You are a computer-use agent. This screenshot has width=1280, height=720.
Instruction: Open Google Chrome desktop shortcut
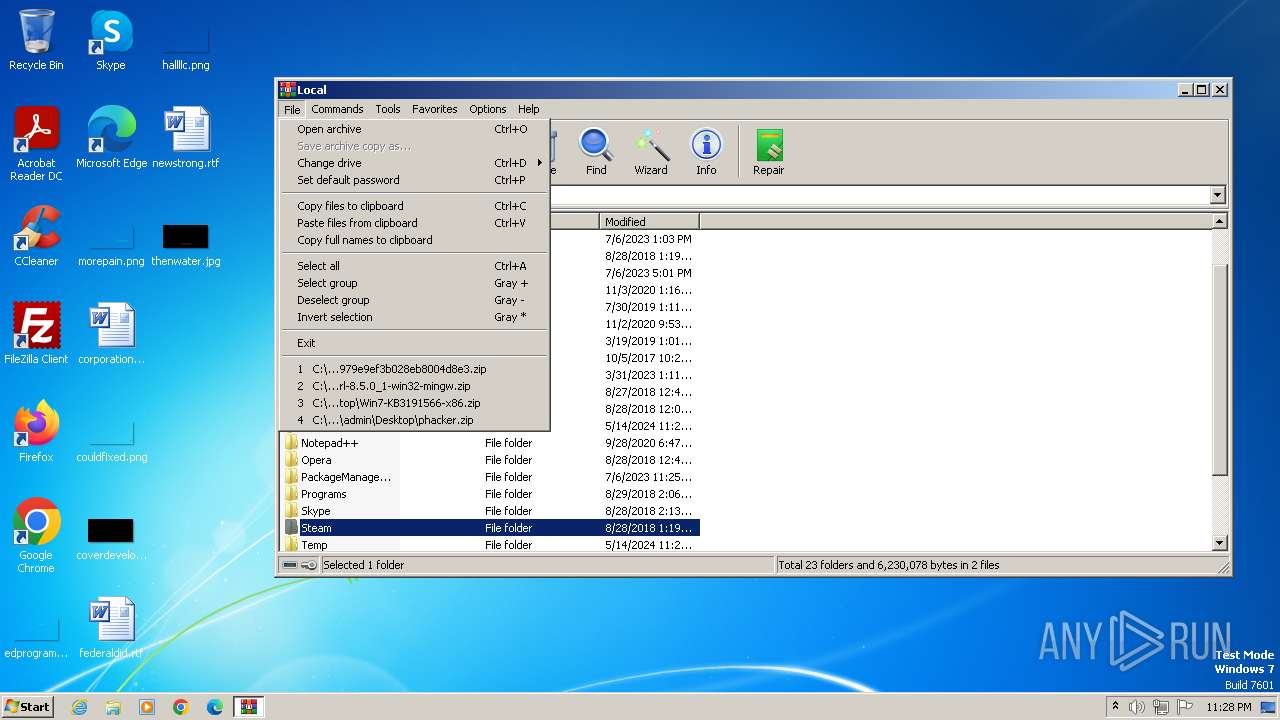36,535
